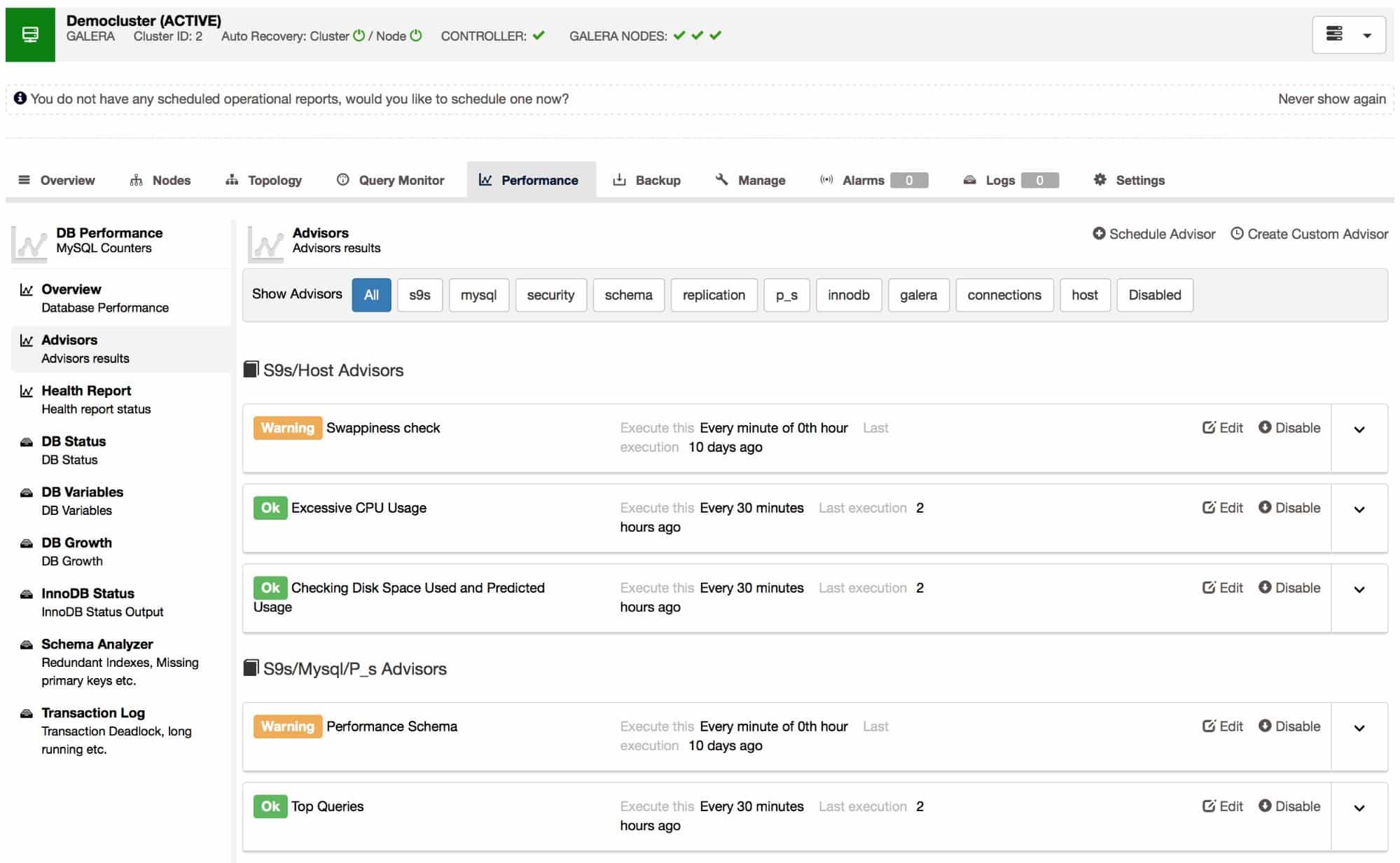
Task: Open DB Variables in sidebar
Action: [x=120, y=501]
